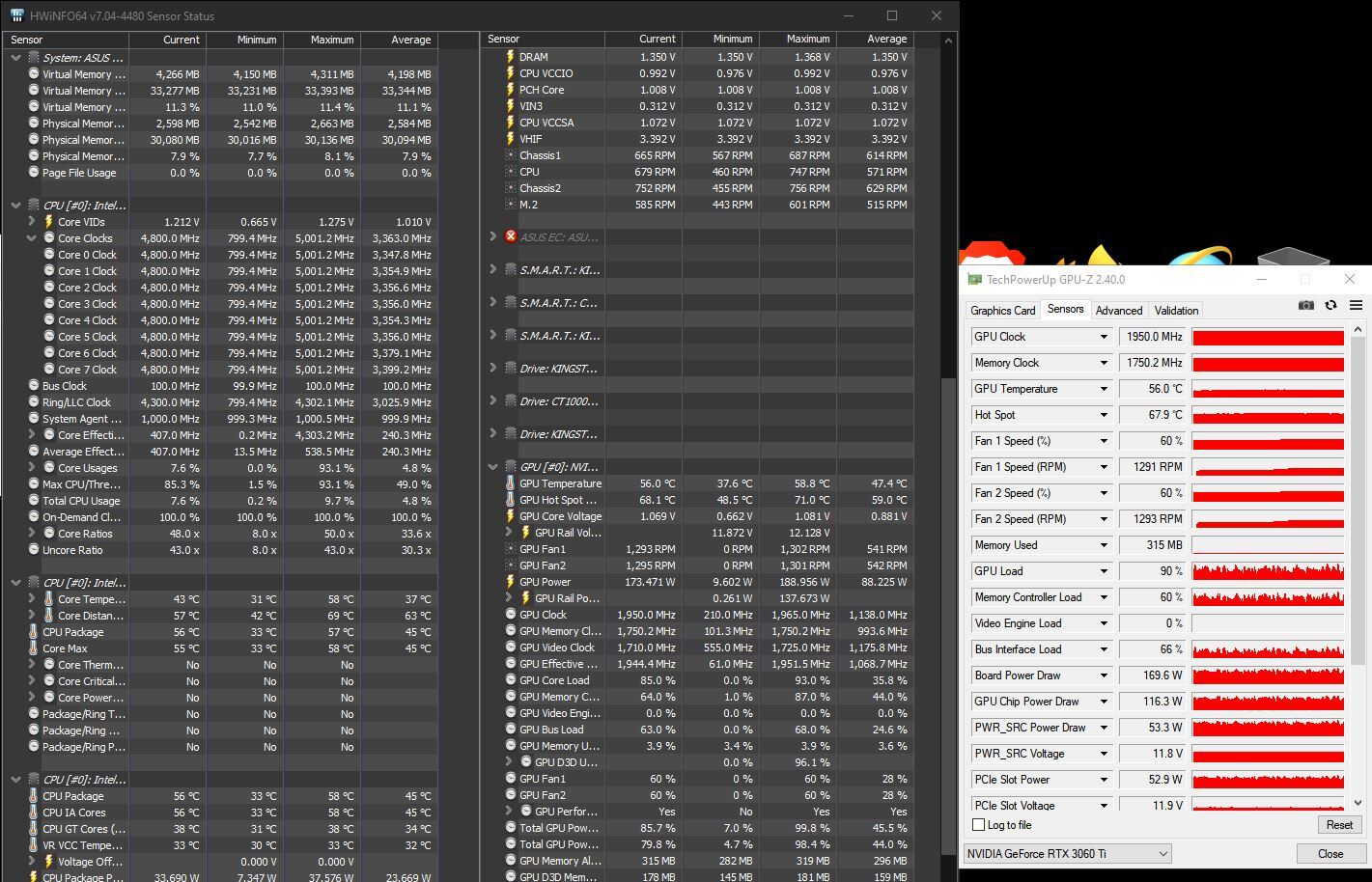The height and width of the screenshot is (882, 1372).
Task: Open the Board Power Draw sensor dropdown
Action: (x=1104, y=675)
